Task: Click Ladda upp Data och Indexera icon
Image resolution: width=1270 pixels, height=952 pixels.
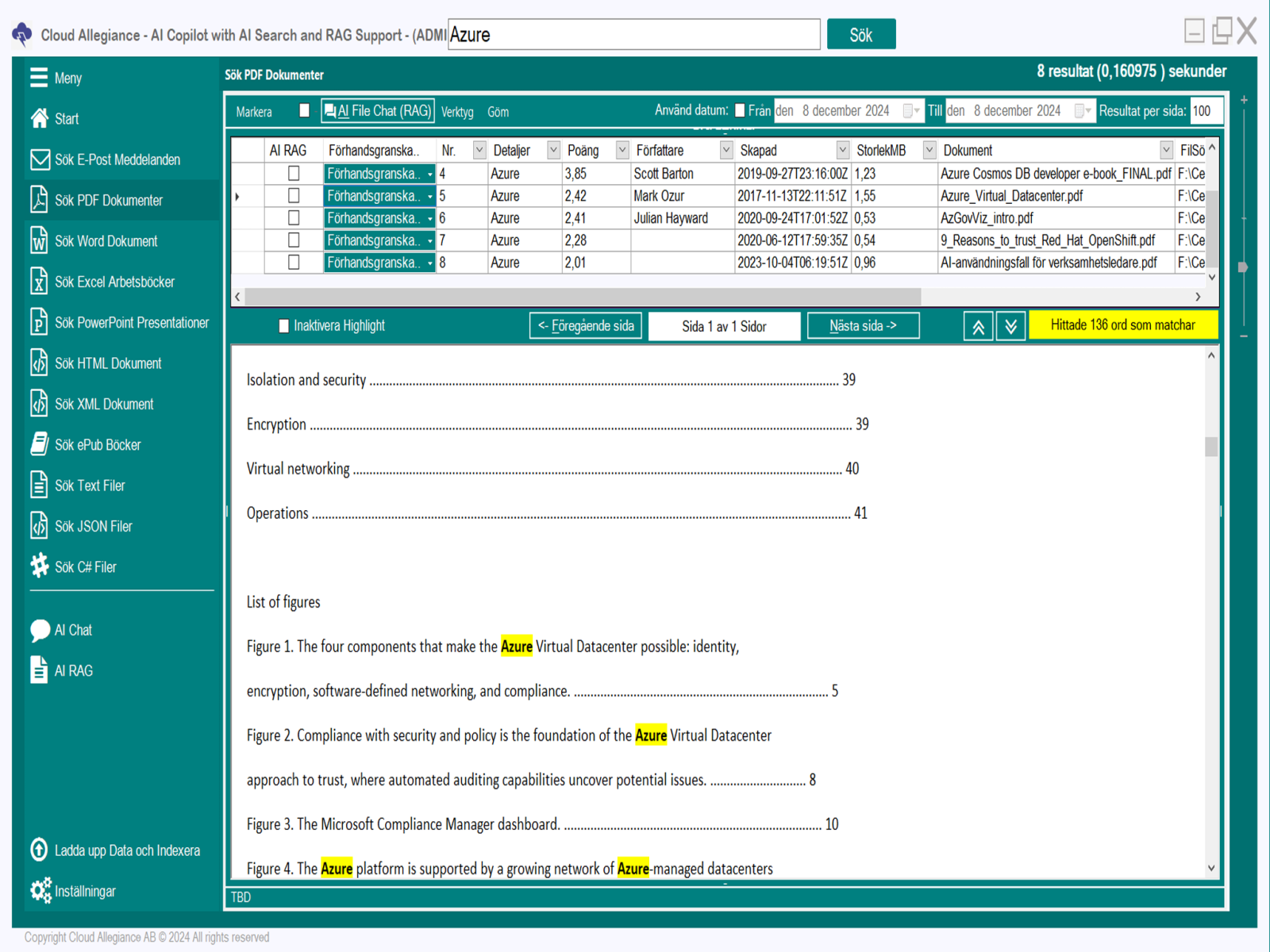Action: coord(39,850)
